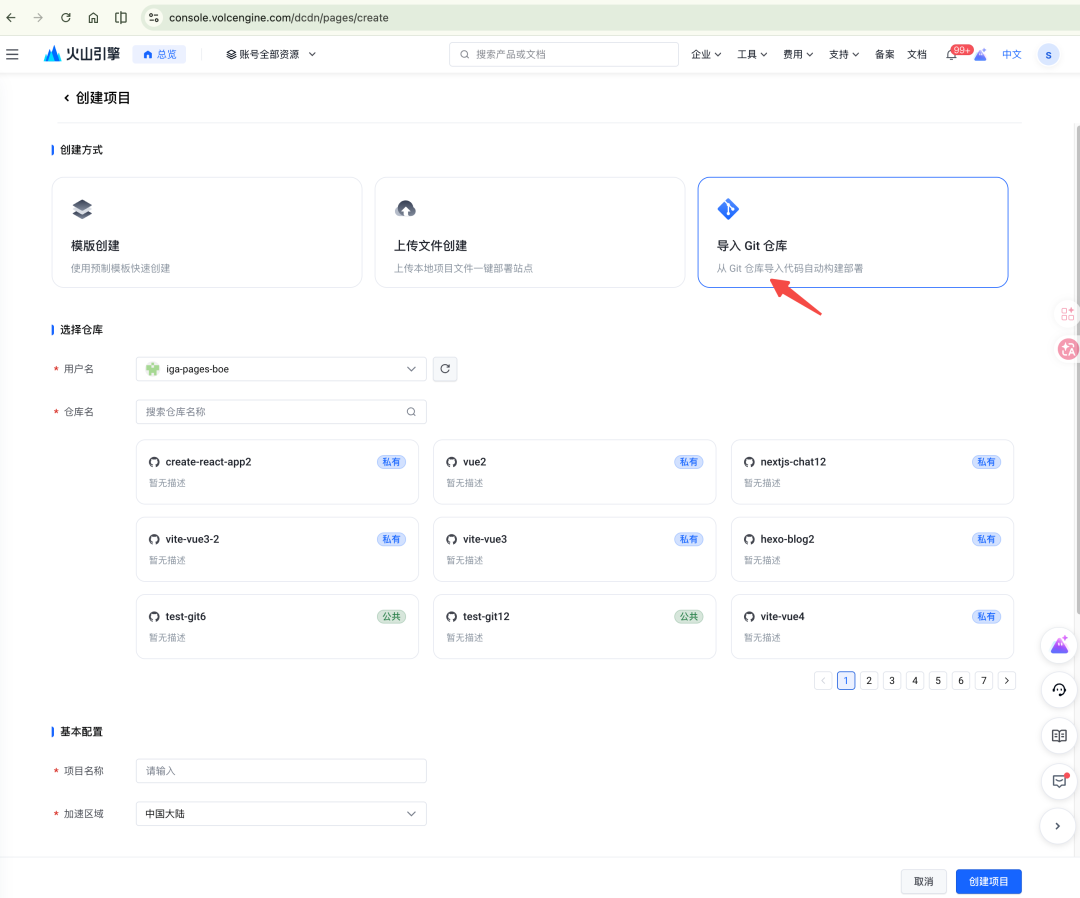Open the 加速区域 中国大陆 dropdown
The height and width of the screenshot is (898, 1080).
click(x=280, y=813)
